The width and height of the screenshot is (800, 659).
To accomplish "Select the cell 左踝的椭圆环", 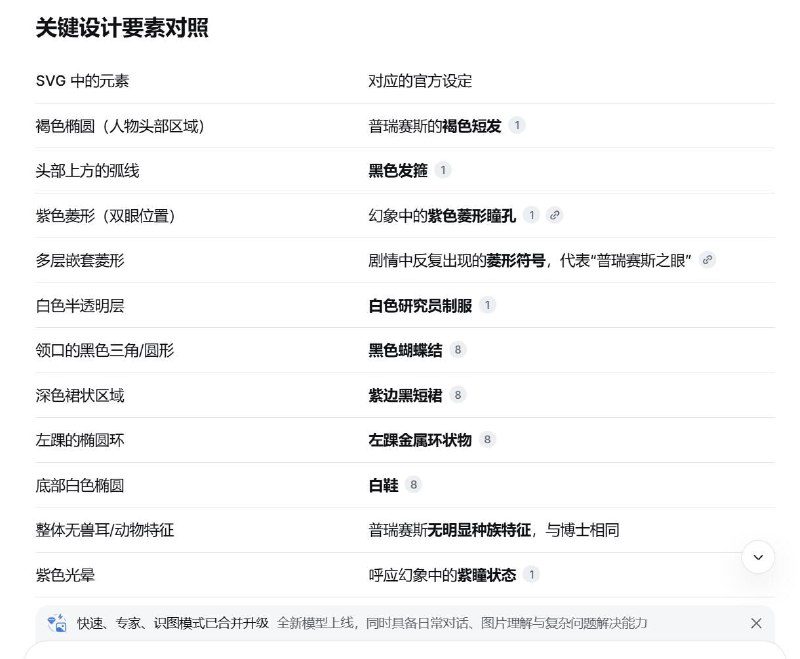I will tap(80, 440).
